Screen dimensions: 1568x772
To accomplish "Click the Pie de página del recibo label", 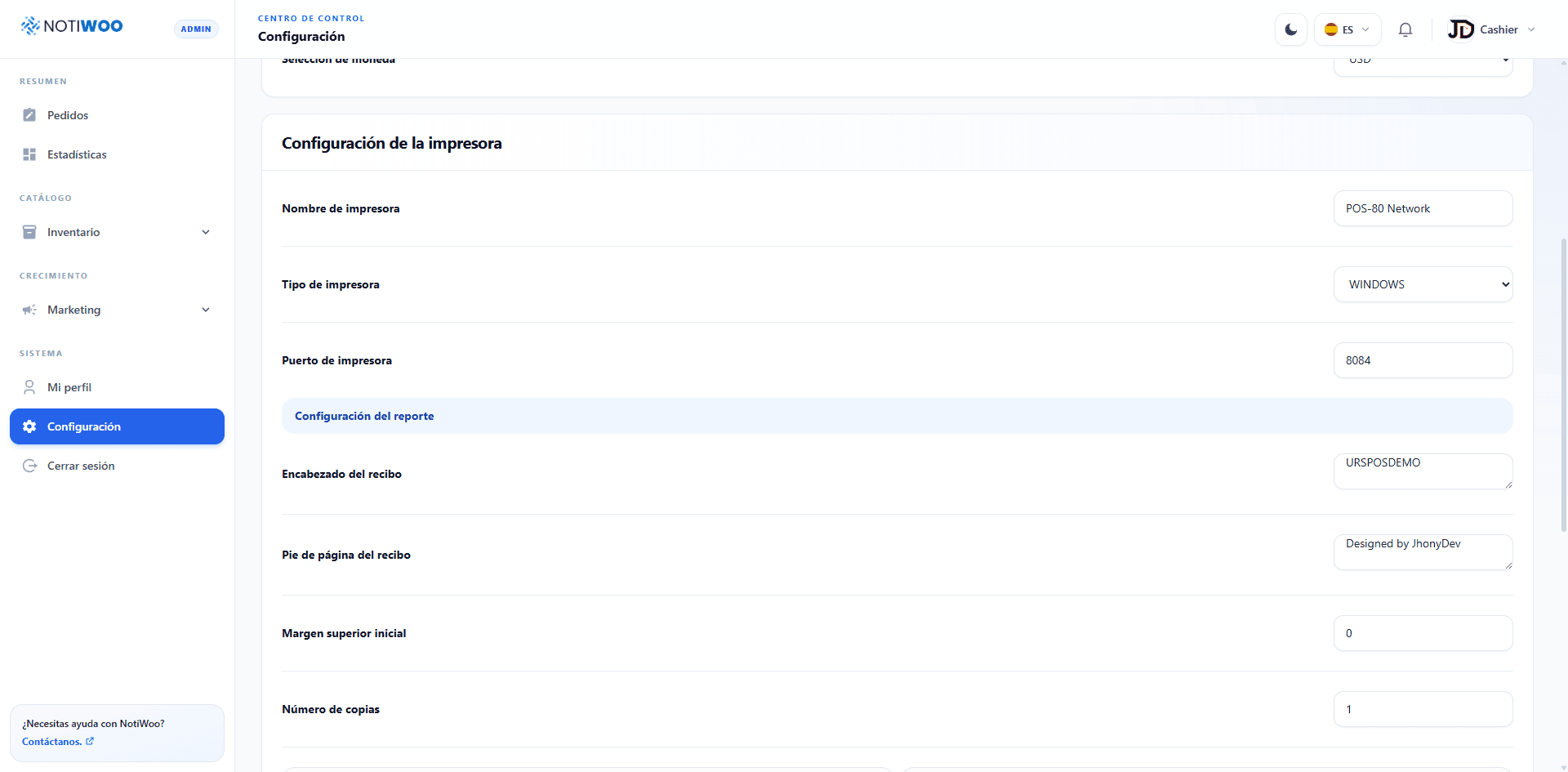I will point(346,555).
